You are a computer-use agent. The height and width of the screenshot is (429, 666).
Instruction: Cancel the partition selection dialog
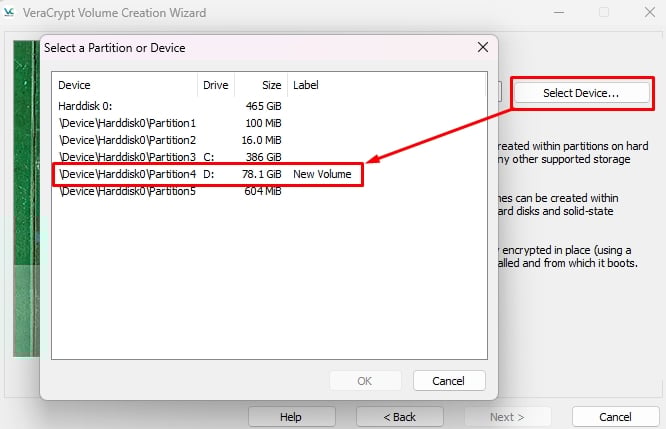coord(449,381)
